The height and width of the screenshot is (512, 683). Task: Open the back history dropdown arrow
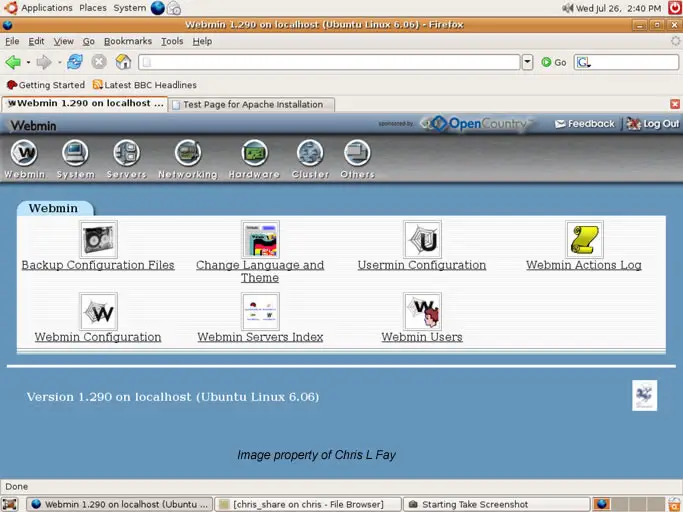pyautogui.click(x=28, y=63)
